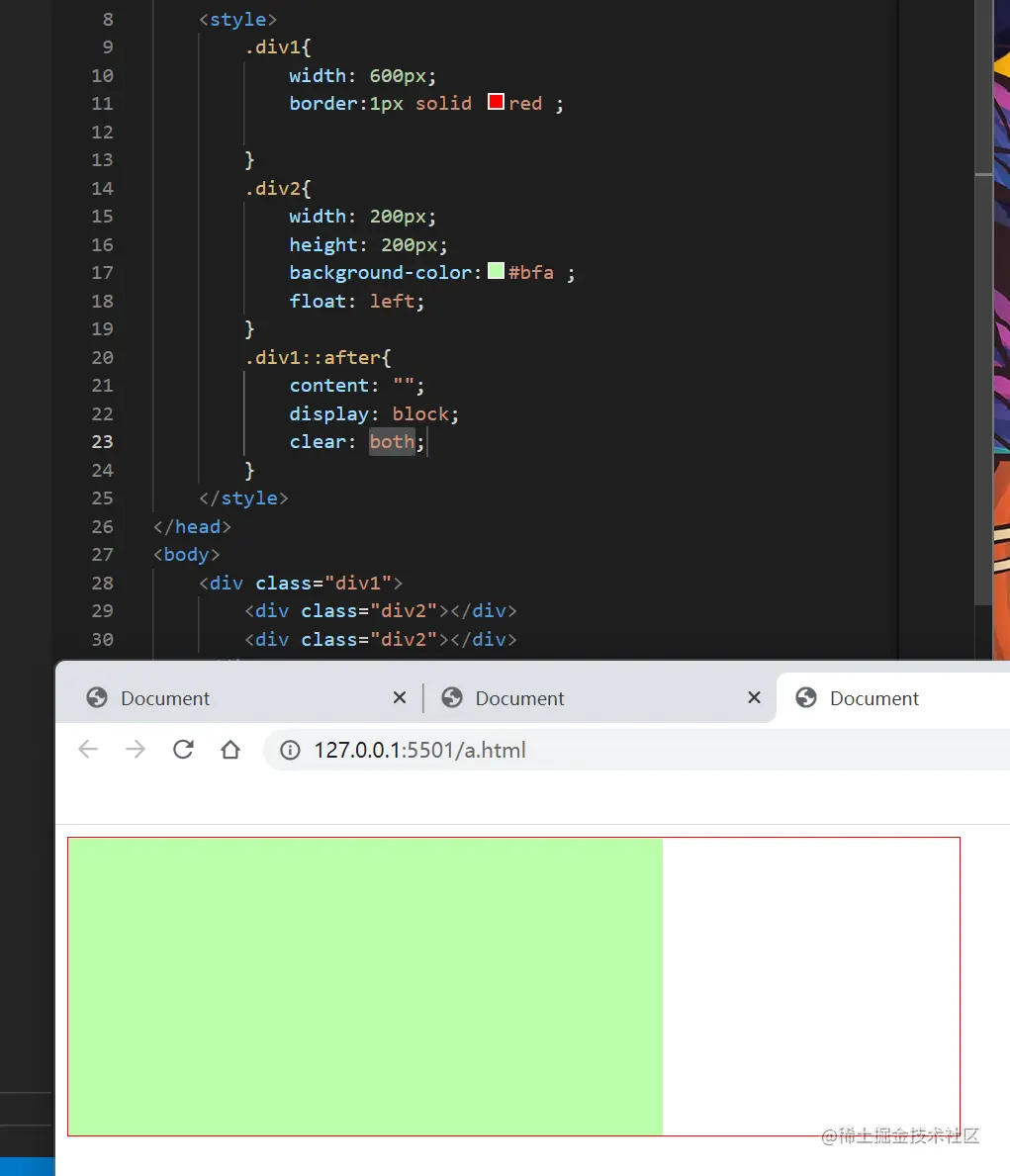Close the second Document tab
The height and width of the screenshot is (1176, 1010).
[x=754, y=698]
